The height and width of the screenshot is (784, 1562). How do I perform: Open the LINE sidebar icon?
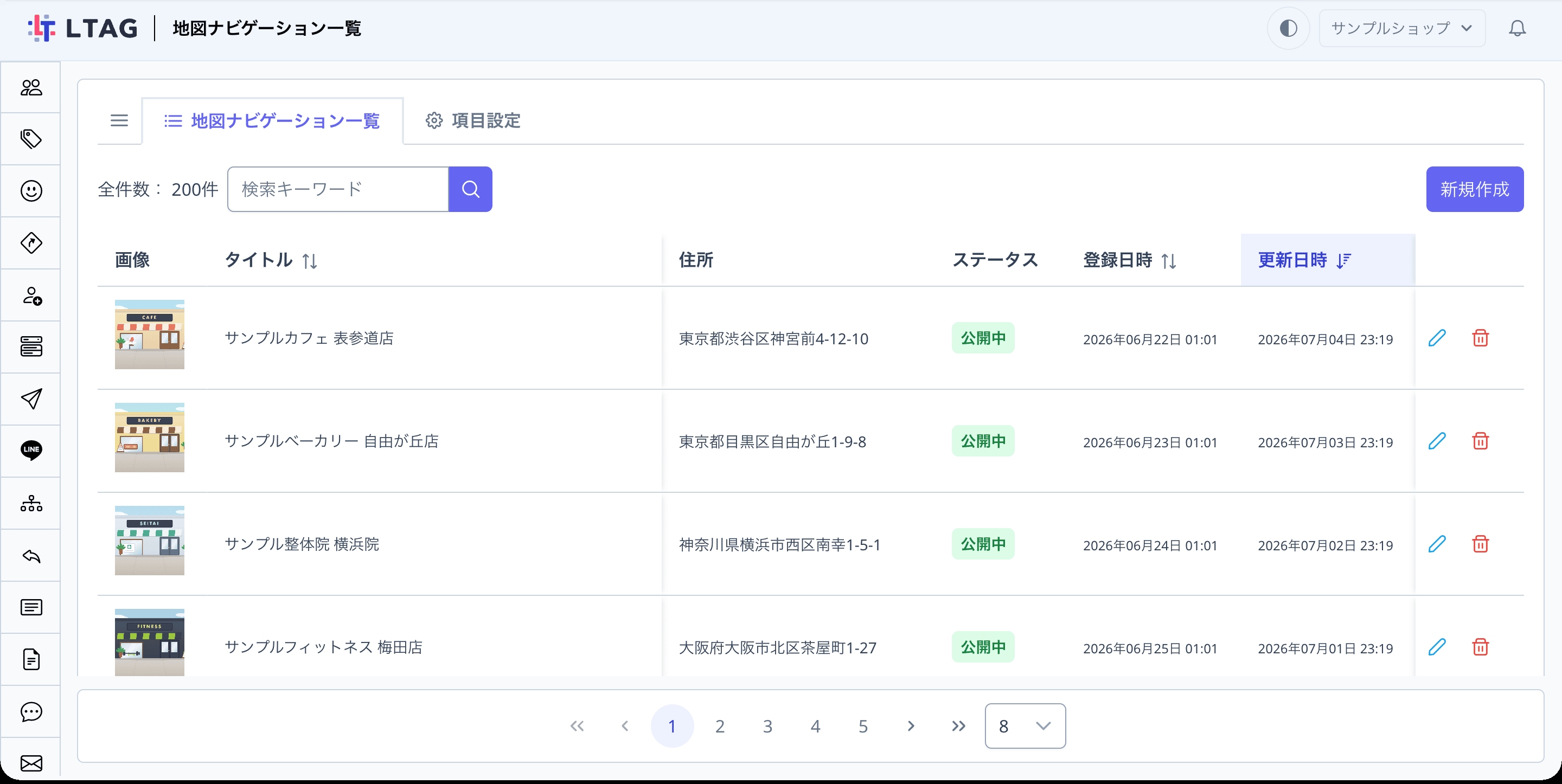pos(31,451)
